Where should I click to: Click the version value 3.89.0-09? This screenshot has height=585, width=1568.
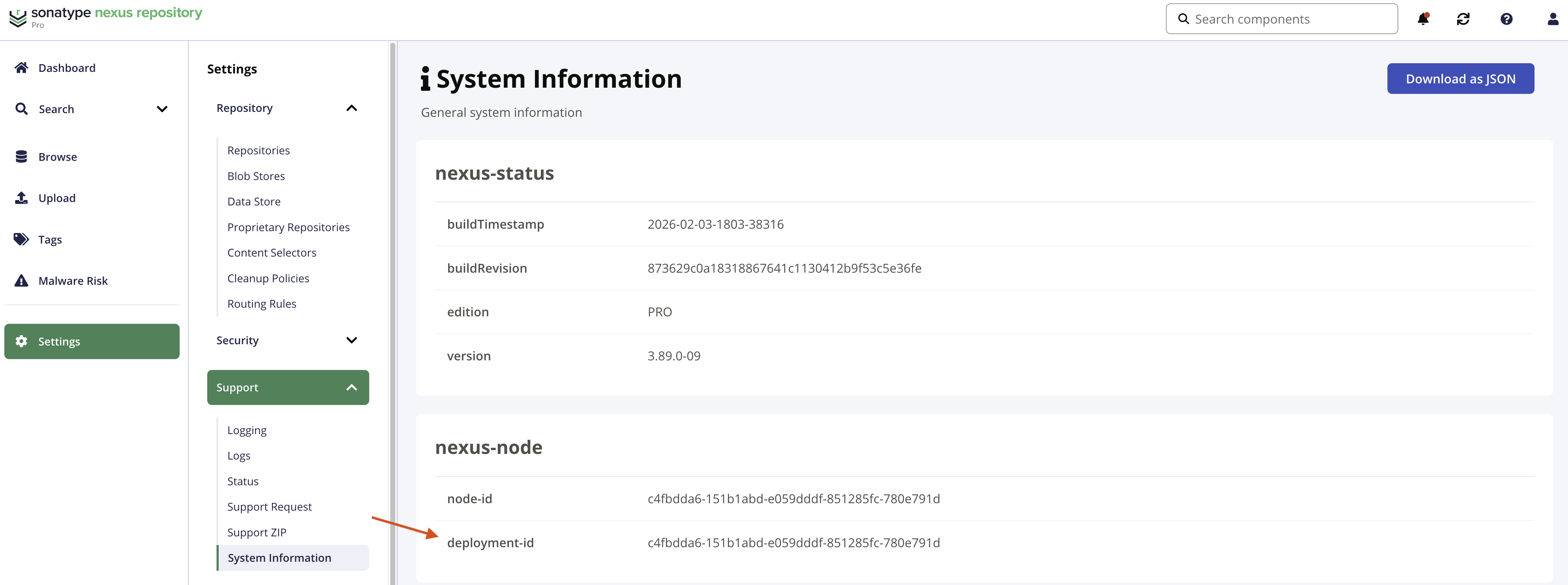coord(674,355)
